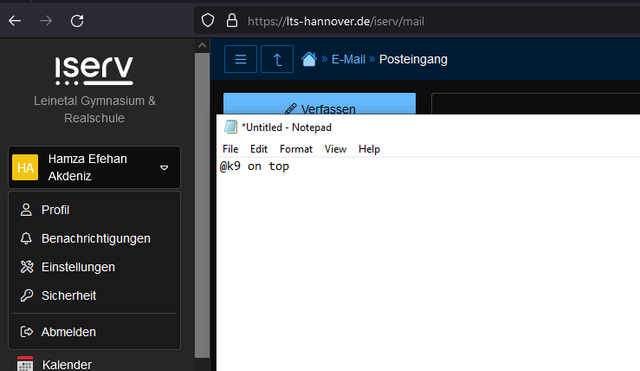Click the '@k9 on top' text in Notepad
The image size is (640, 371).
254,166
